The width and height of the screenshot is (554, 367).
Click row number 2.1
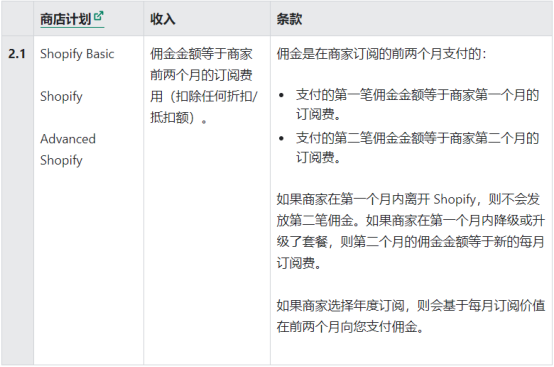(x=17, y=54)
